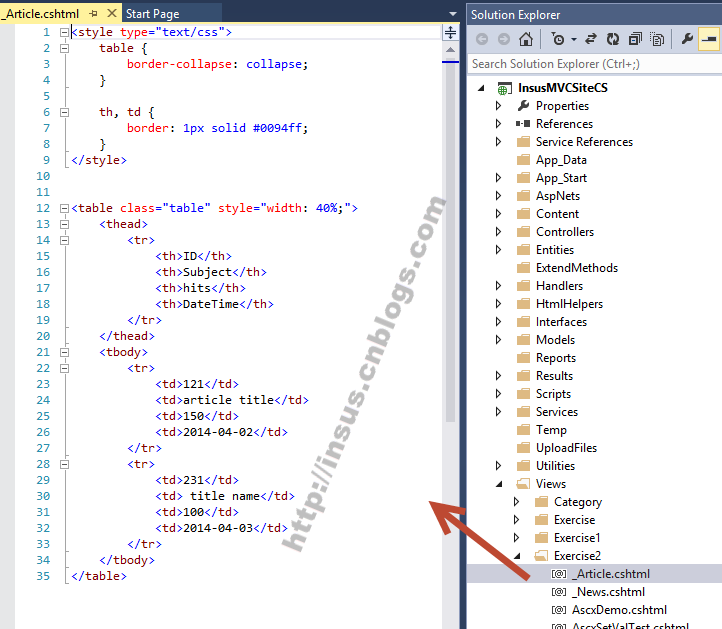This screenshot has width=722, height=629.
Task: Collapse the th, td rule on line 6
Action: [64, 112]
